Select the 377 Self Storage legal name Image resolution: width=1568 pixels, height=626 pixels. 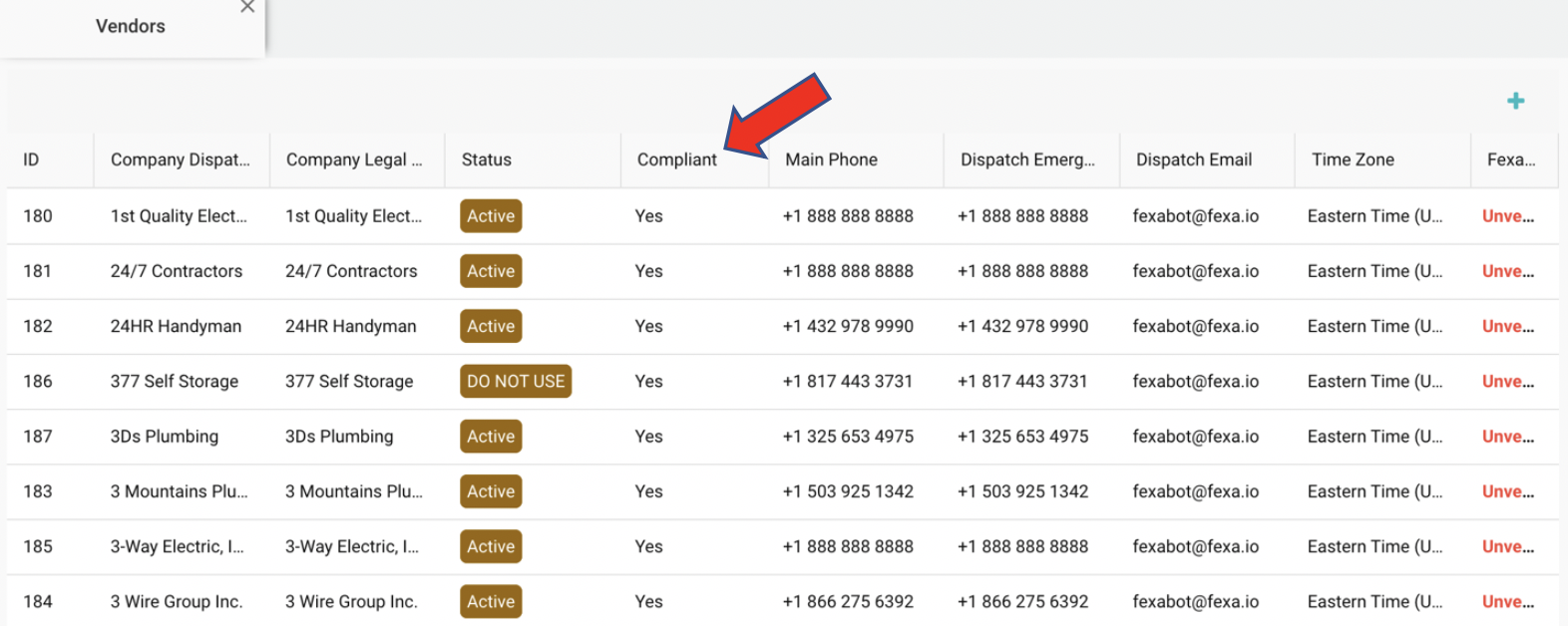(349, 381)
